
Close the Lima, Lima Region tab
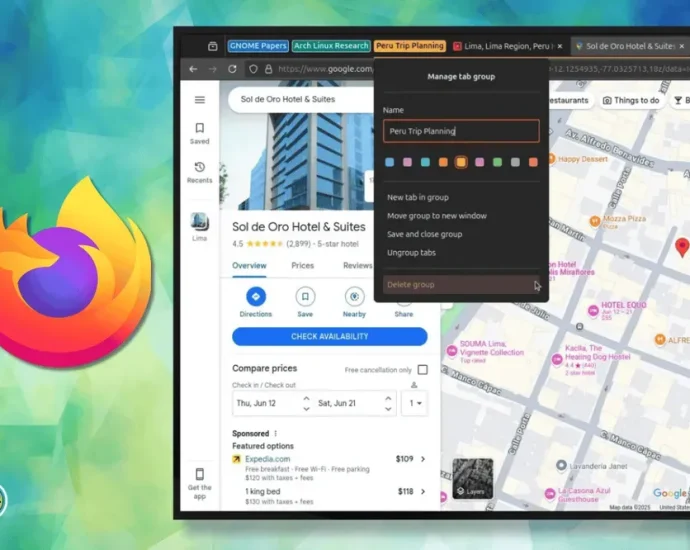[x=560, y=46]
